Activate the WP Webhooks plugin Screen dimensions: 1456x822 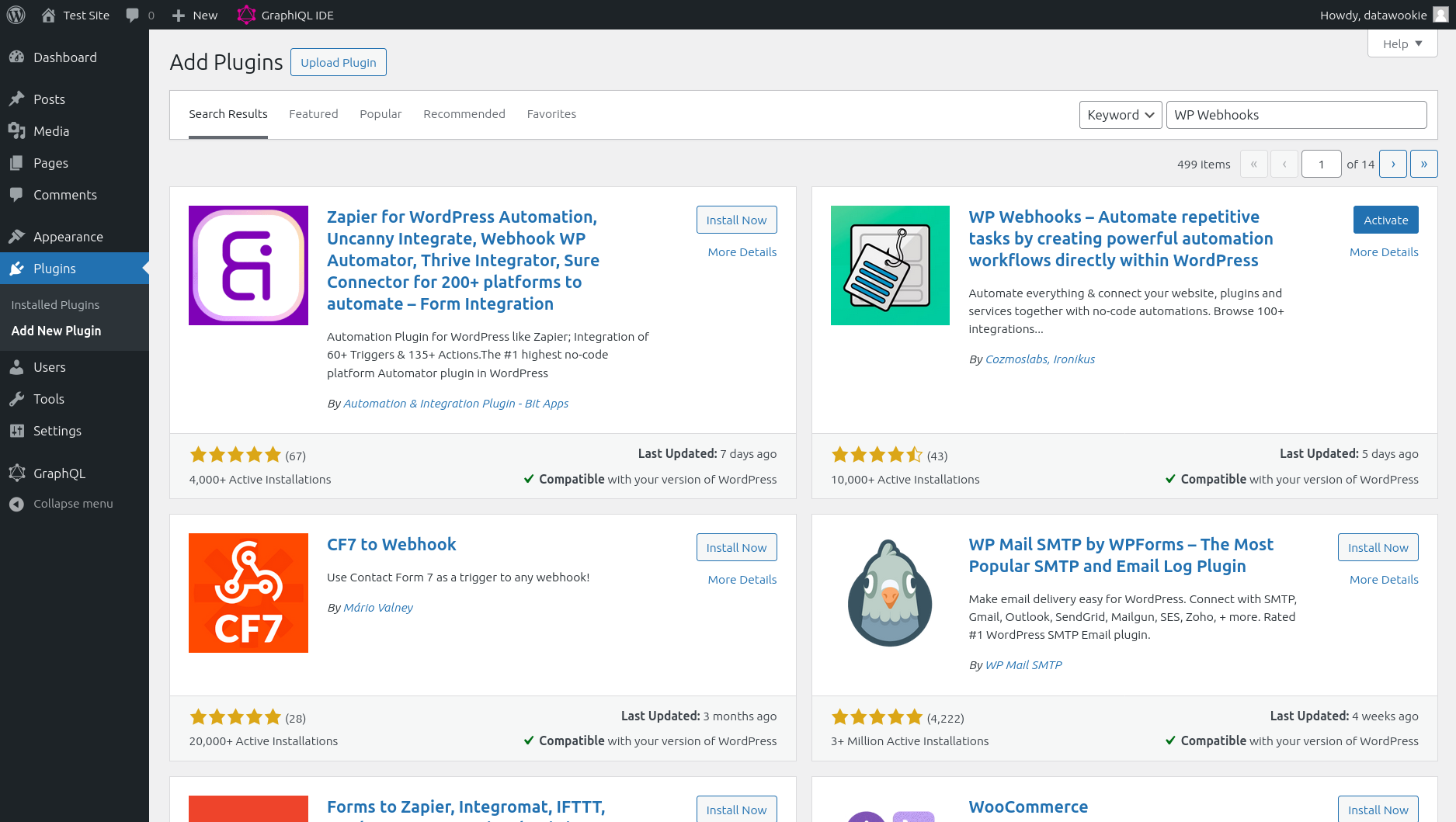1385,220
